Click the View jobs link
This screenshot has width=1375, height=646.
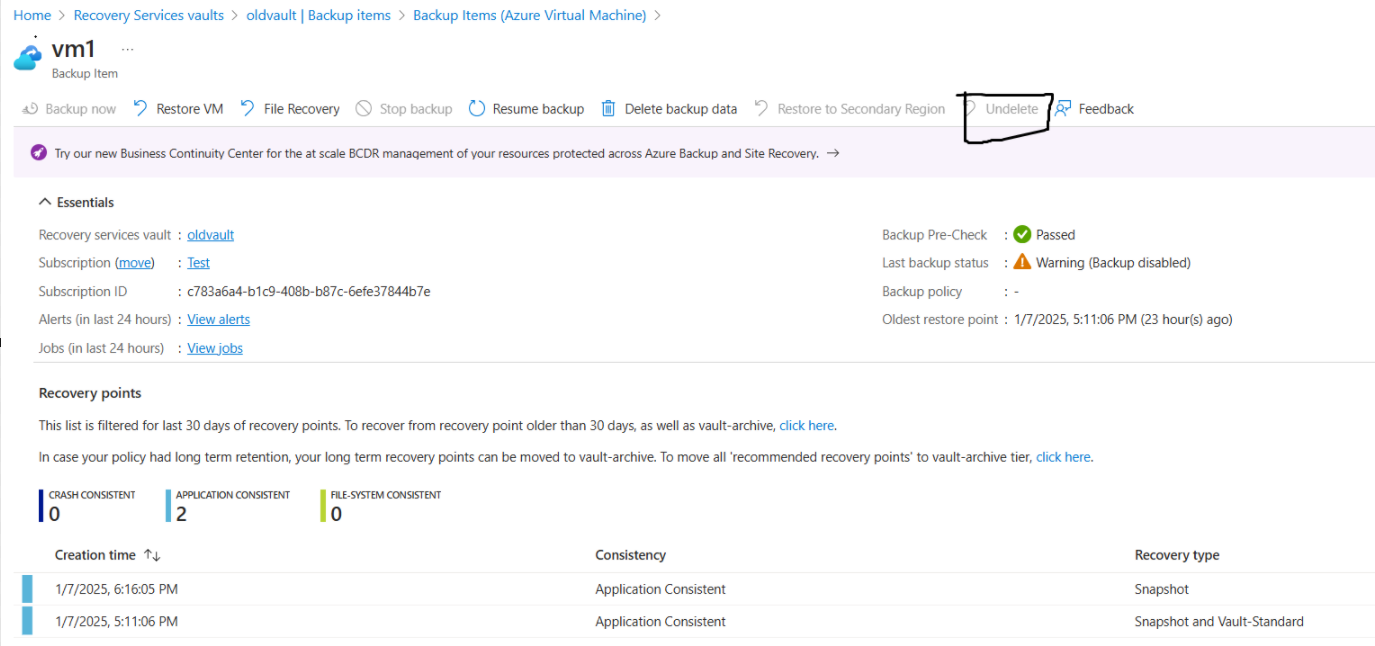pos(215,348)
